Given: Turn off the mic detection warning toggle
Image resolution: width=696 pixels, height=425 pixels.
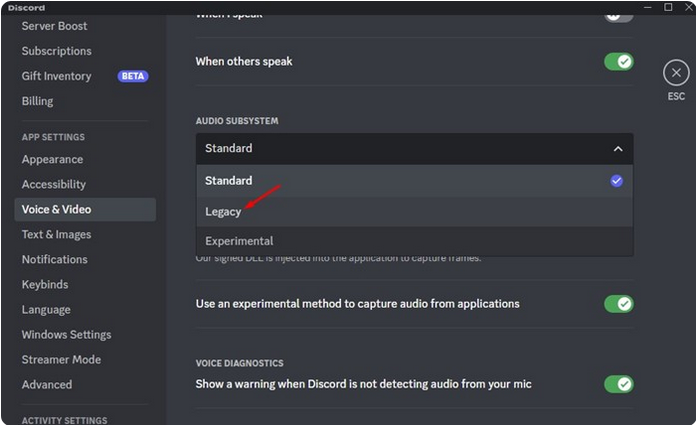Looking at the screenshot, I should pos(618,384).
